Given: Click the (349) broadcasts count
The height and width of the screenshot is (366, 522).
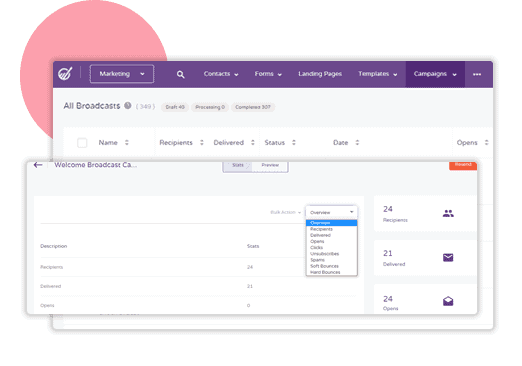Looking at the screenshot, I should coord(145,106).
